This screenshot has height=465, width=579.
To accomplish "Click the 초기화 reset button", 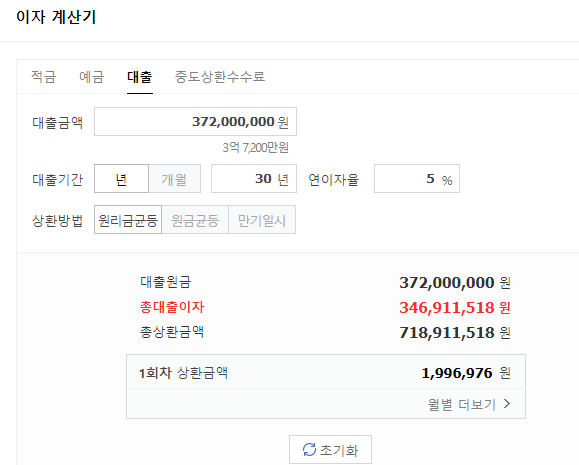I will 330,449.
